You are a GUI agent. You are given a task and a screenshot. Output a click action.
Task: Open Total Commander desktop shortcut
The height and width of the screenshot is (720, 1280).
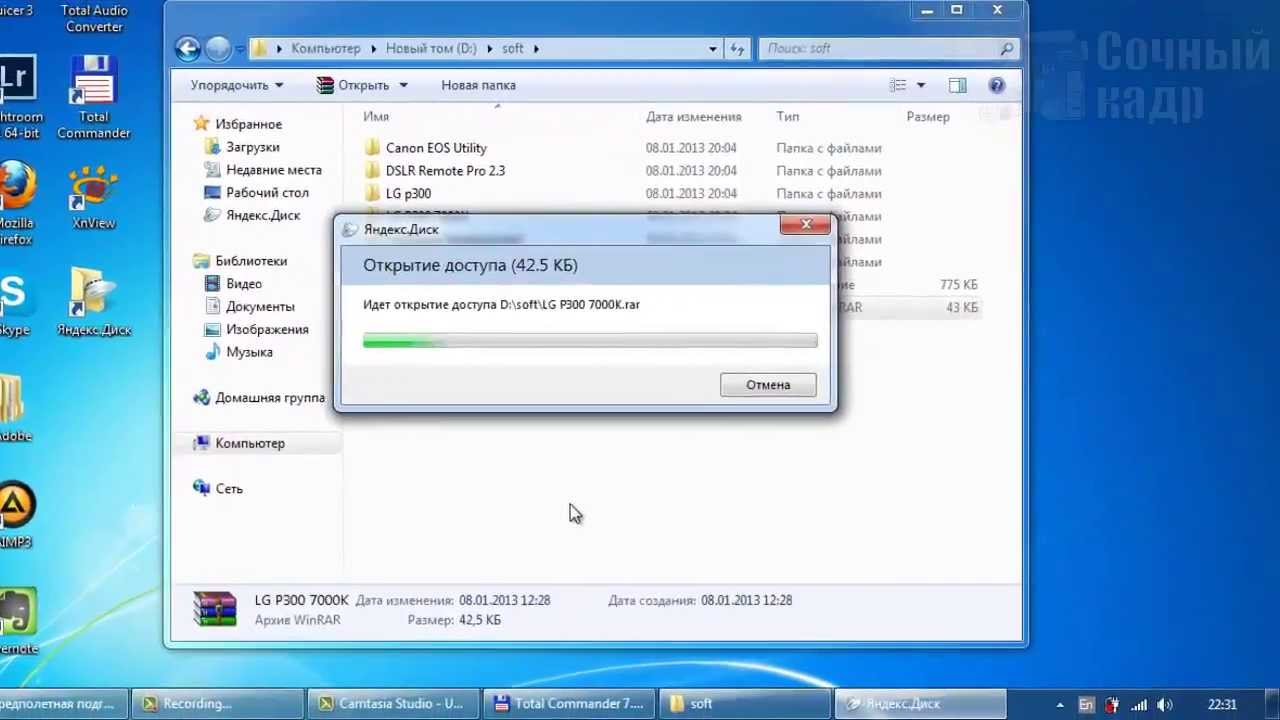click(93, 97)
